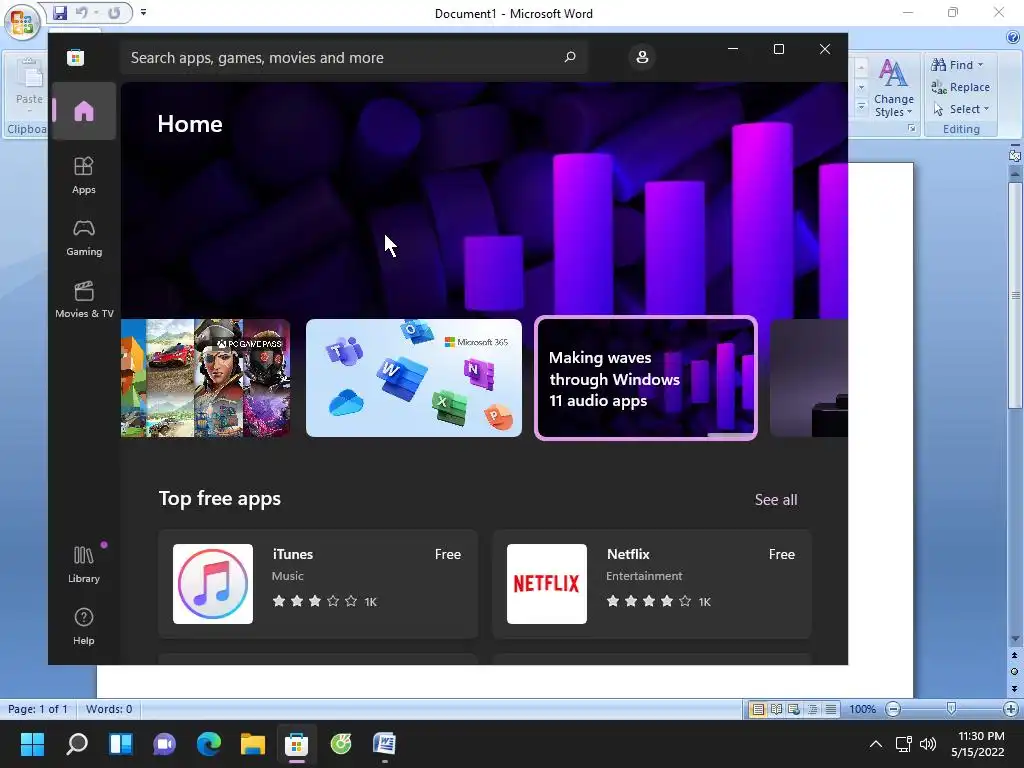The width and height of the screenshot is (1024, 768).
Task: Click the green taskbar app icon
Action: (341, 744)
